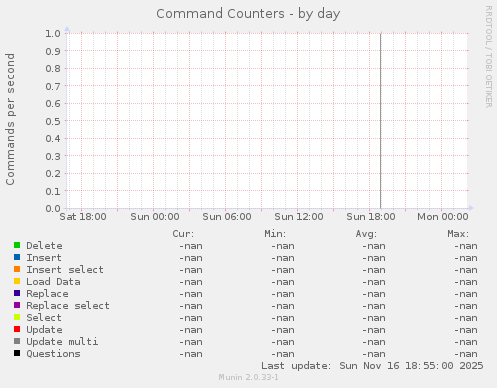Click the green Delete legend swatch

point(17,245)
